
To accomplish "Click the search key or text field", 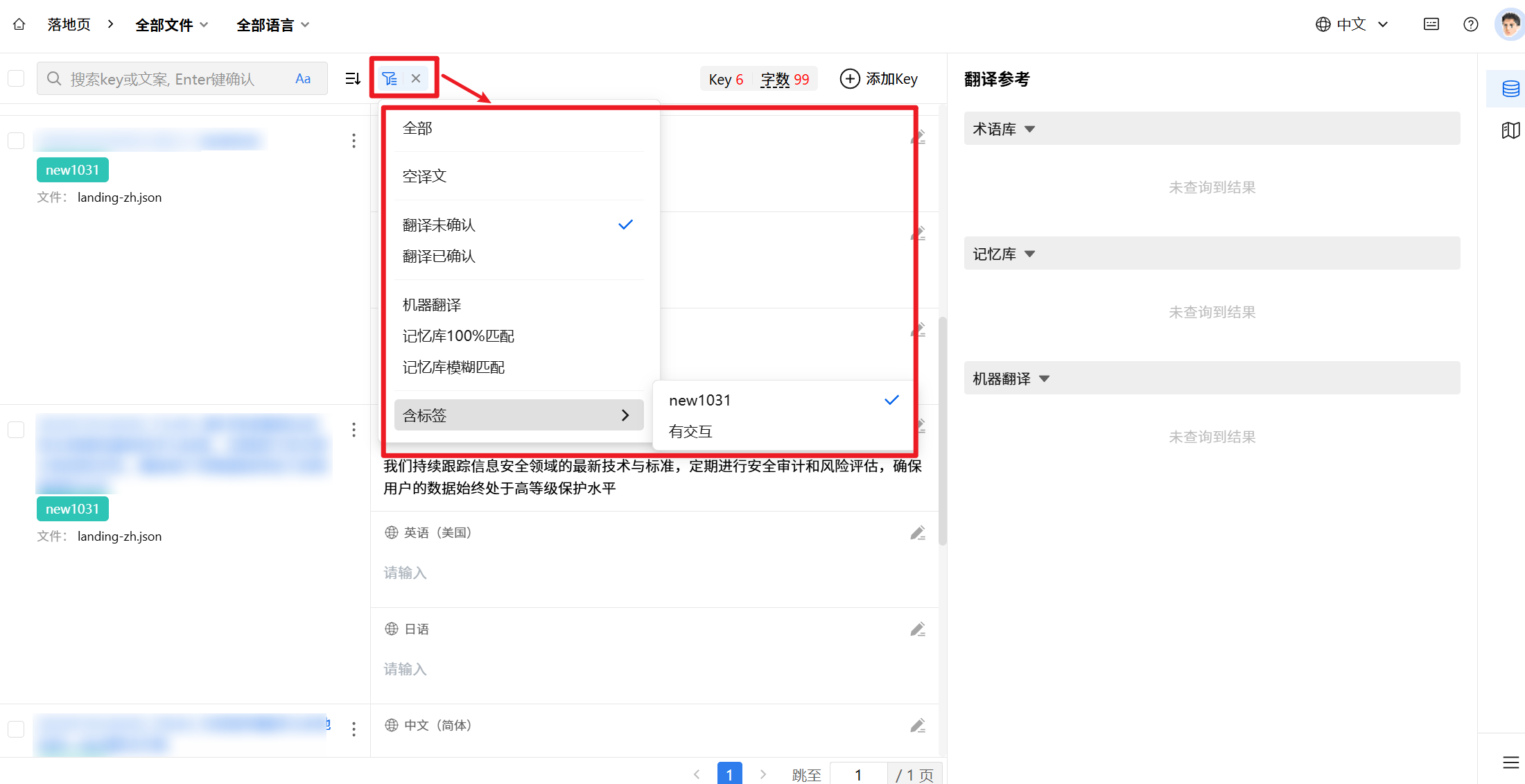I will (173, 79).
